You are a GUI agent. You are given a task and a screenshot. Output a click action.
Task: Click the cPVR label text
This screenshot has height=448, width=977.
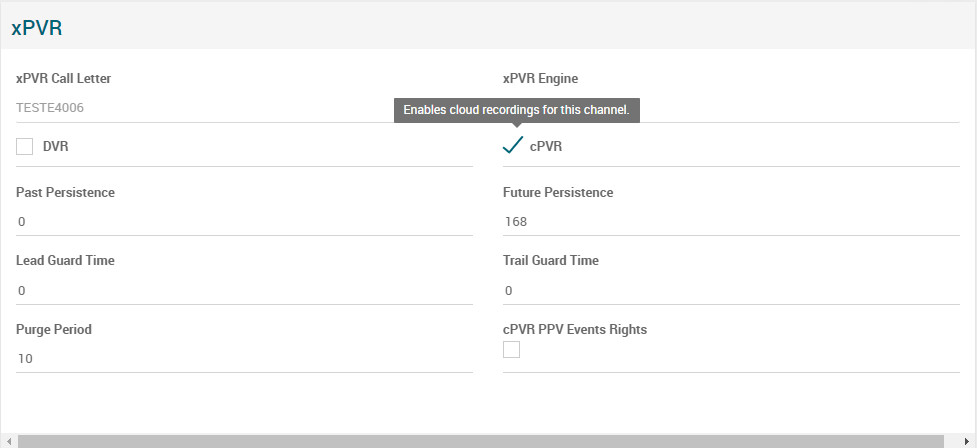pos(546,147)
